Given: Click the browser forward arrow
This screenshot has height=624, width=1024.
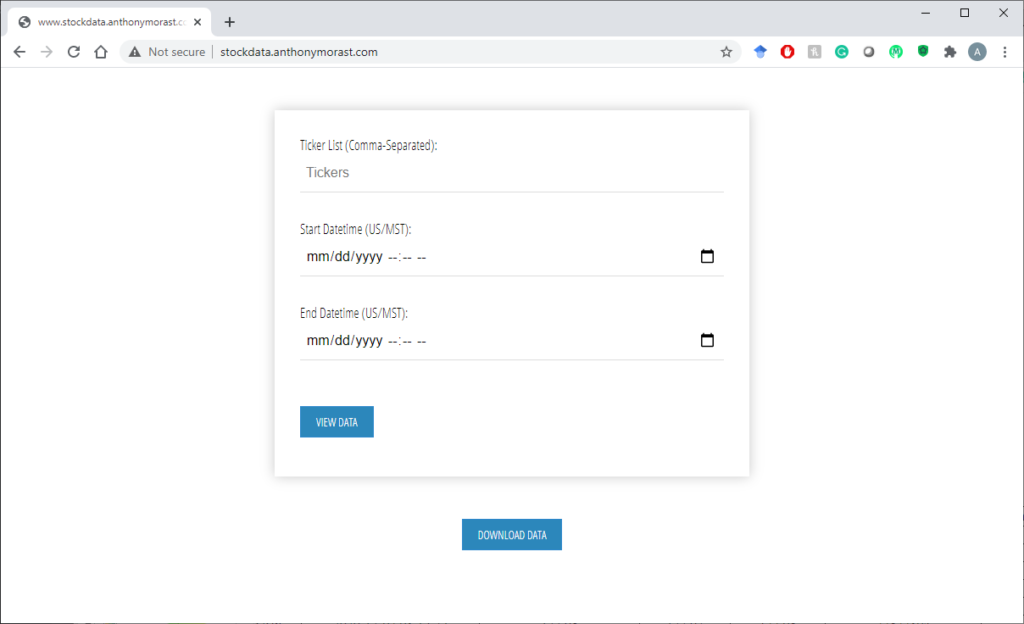Looking at the screenshot, I should point(46,52).
